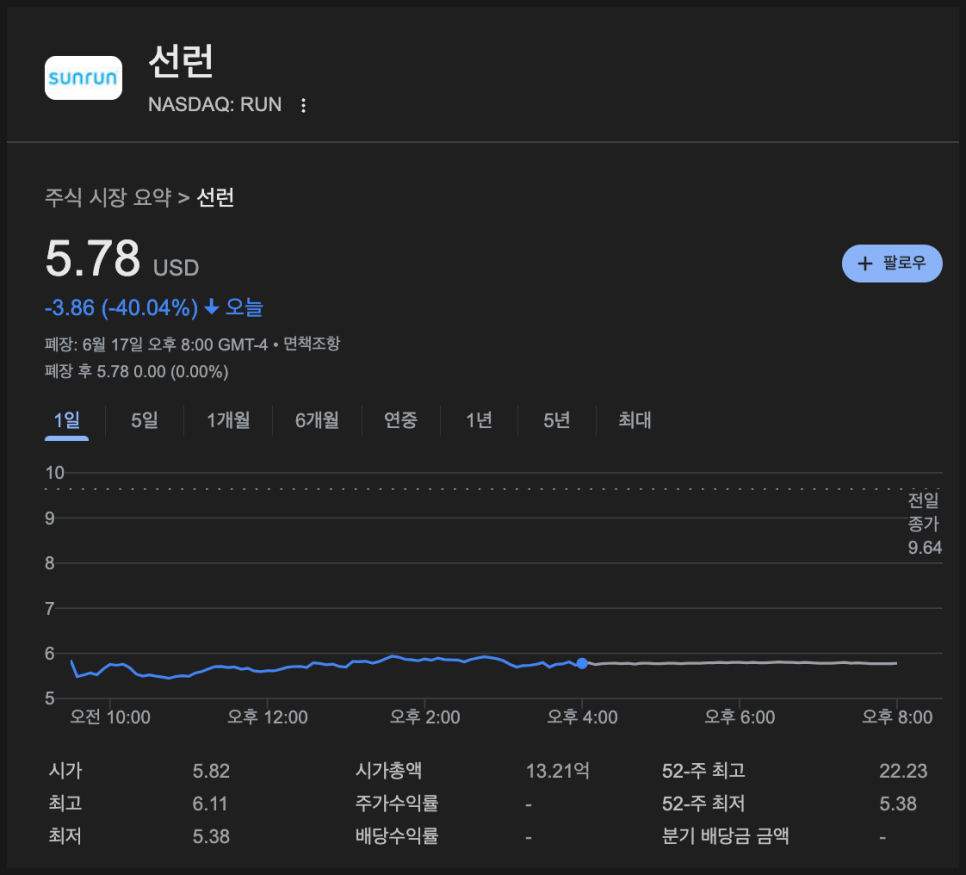The width and height of the screenshot is (966, 875).
Task: Switch to the 1개월 chart range tab
Action: point(229,420)
